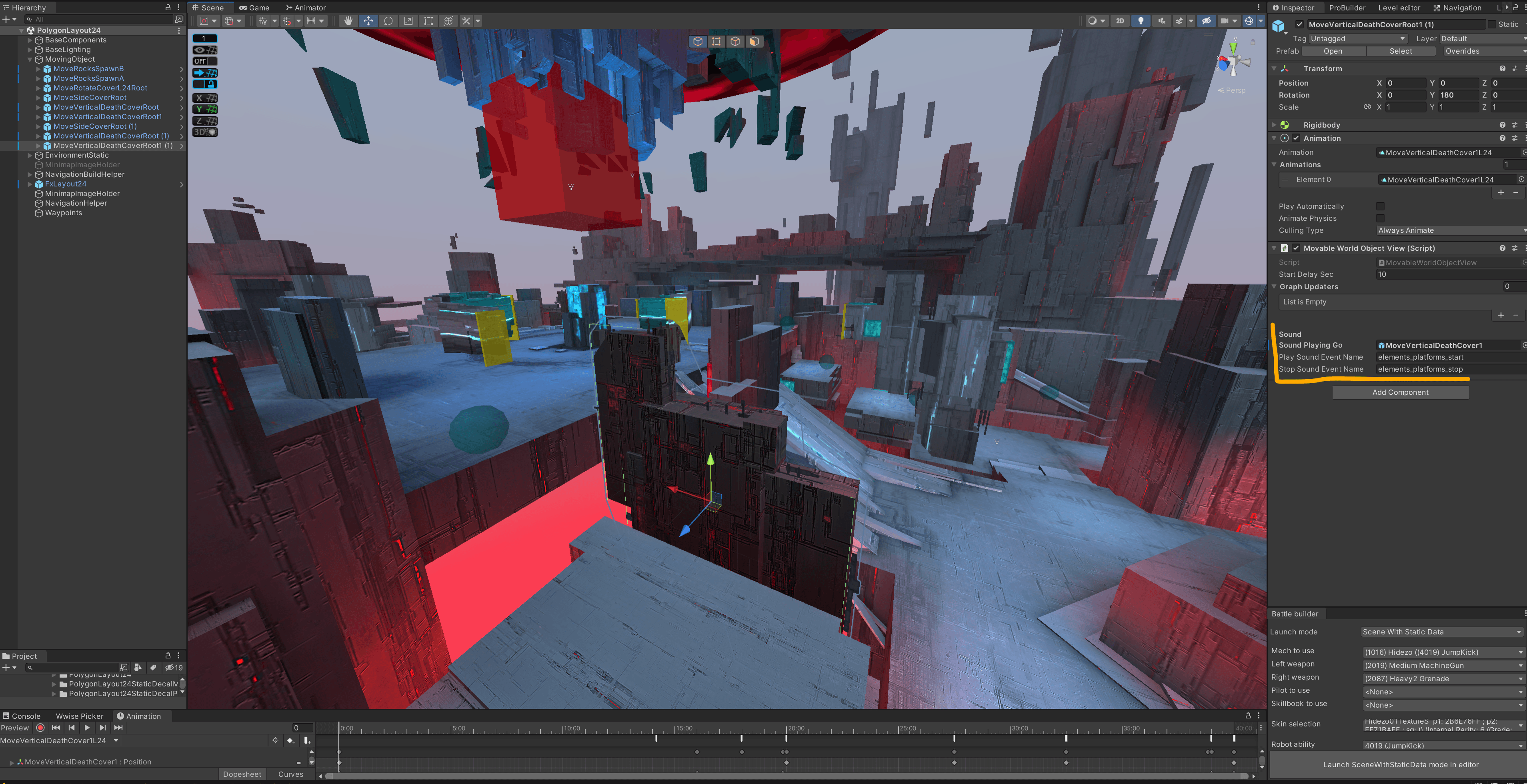
Task: Click ProGrids 3D perspective grid button
Action: (205, 132)
